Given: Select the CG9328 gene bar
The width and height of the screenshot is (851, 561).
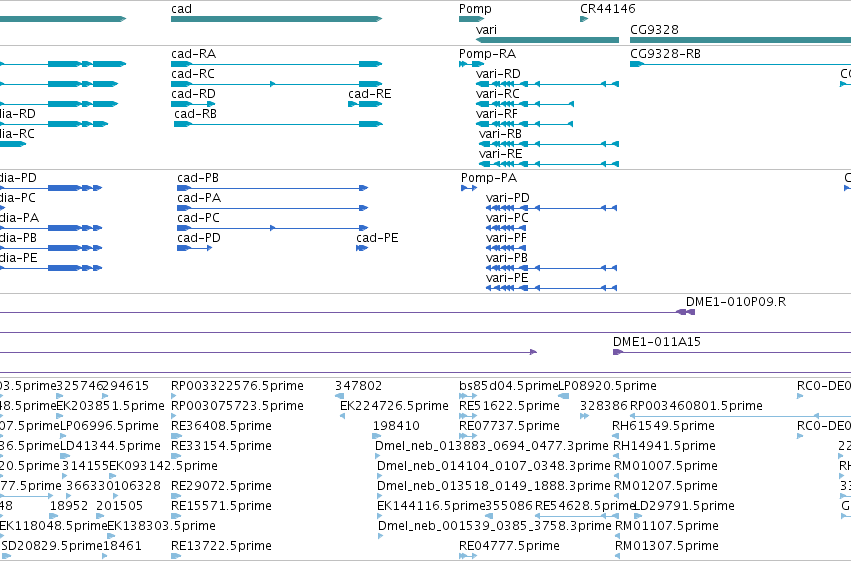Looking at the screenshot, I should tap(740, 40).
